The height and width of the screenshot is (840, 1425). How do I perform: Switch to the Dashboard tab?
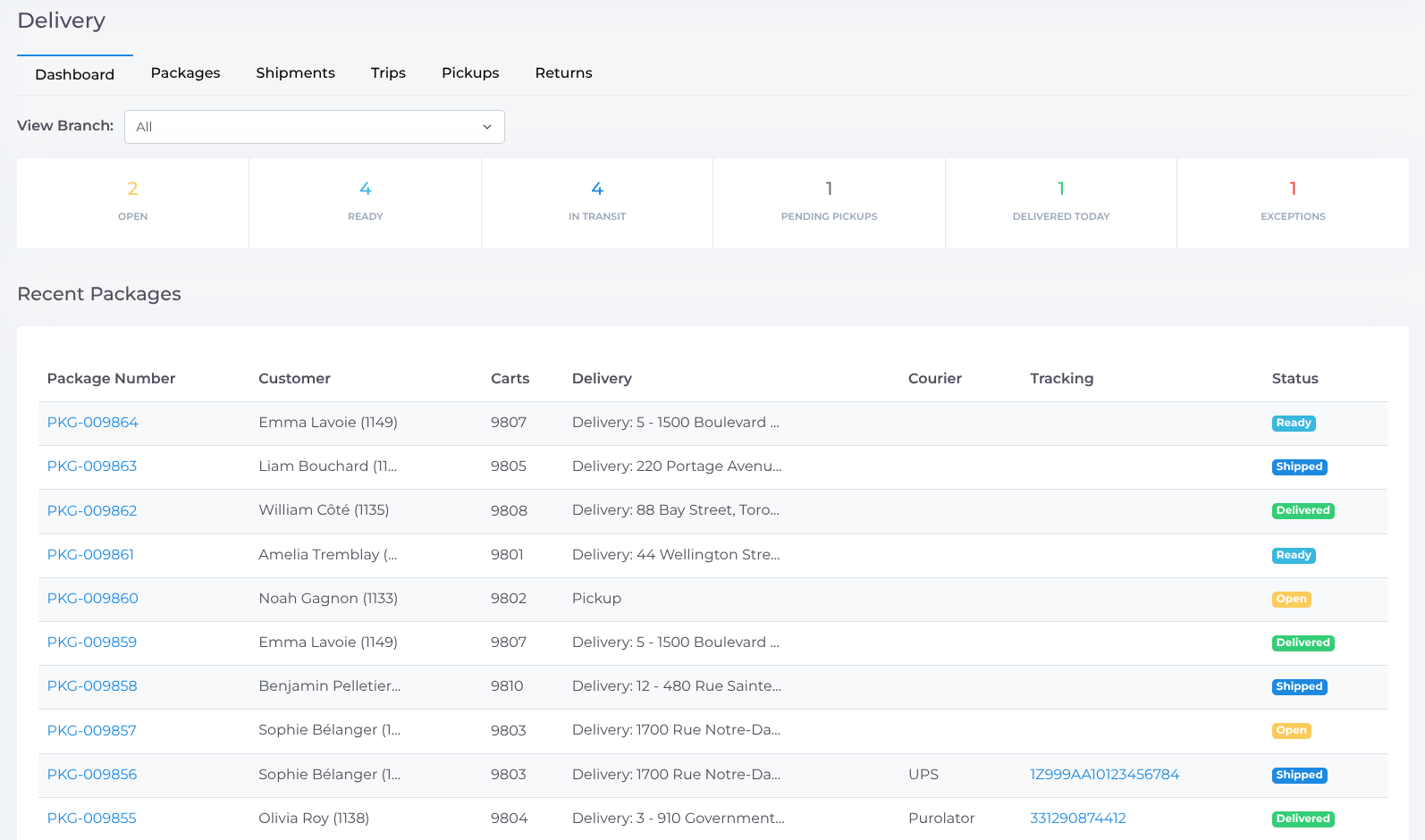[x=75, y=74]
